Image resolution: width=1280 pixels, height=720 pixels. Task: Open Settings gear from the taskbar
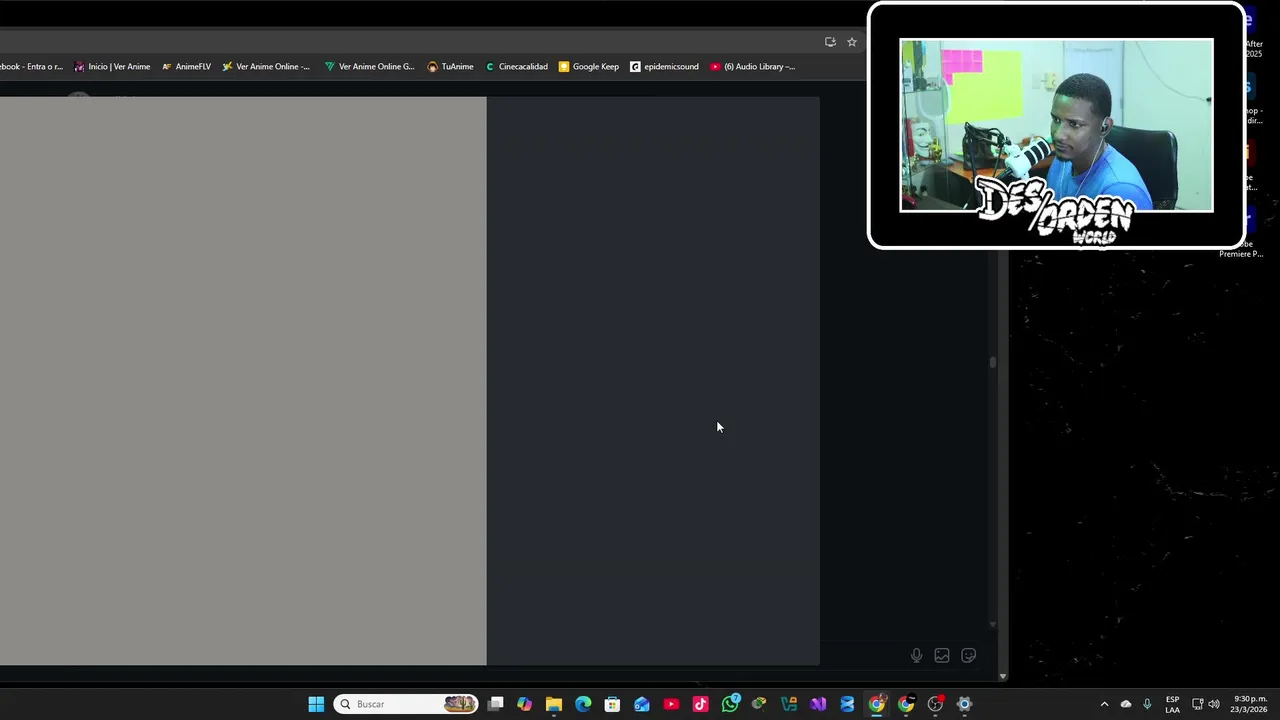pyautogui.click(x=964, y=704)
